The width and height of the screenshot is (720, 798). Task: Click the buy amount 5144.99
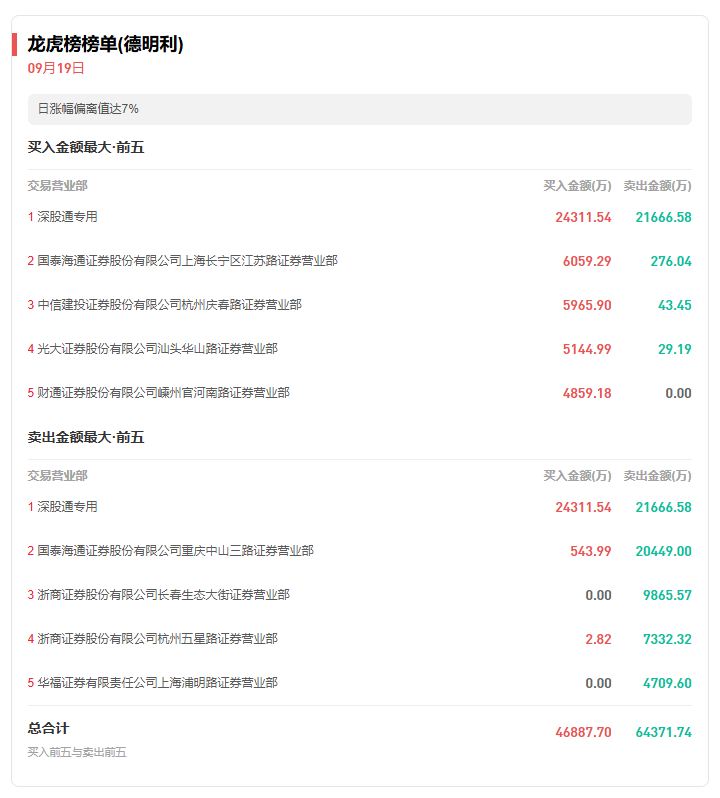pos(587,349)
